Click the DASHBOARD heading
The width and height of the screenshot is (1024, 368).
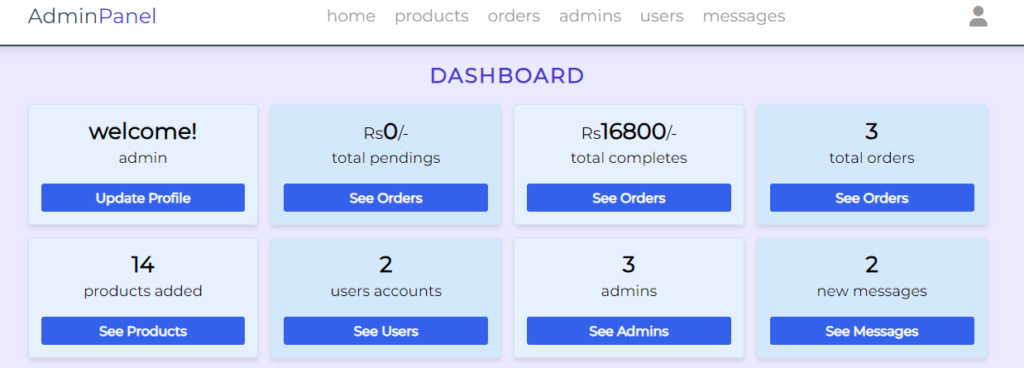[507, 76]
